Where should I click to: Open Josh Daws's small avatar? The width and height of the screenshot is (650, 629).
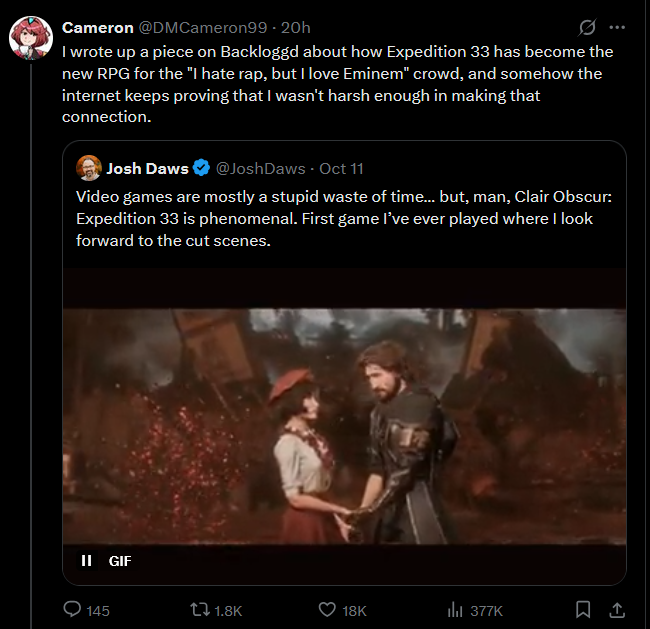click(88, 168)
